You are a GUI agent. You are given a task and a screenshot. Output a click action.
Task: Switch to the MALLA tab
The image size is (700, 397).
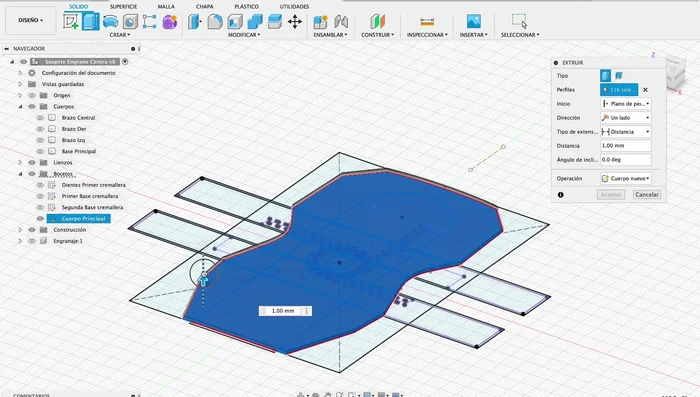point(166,6)
